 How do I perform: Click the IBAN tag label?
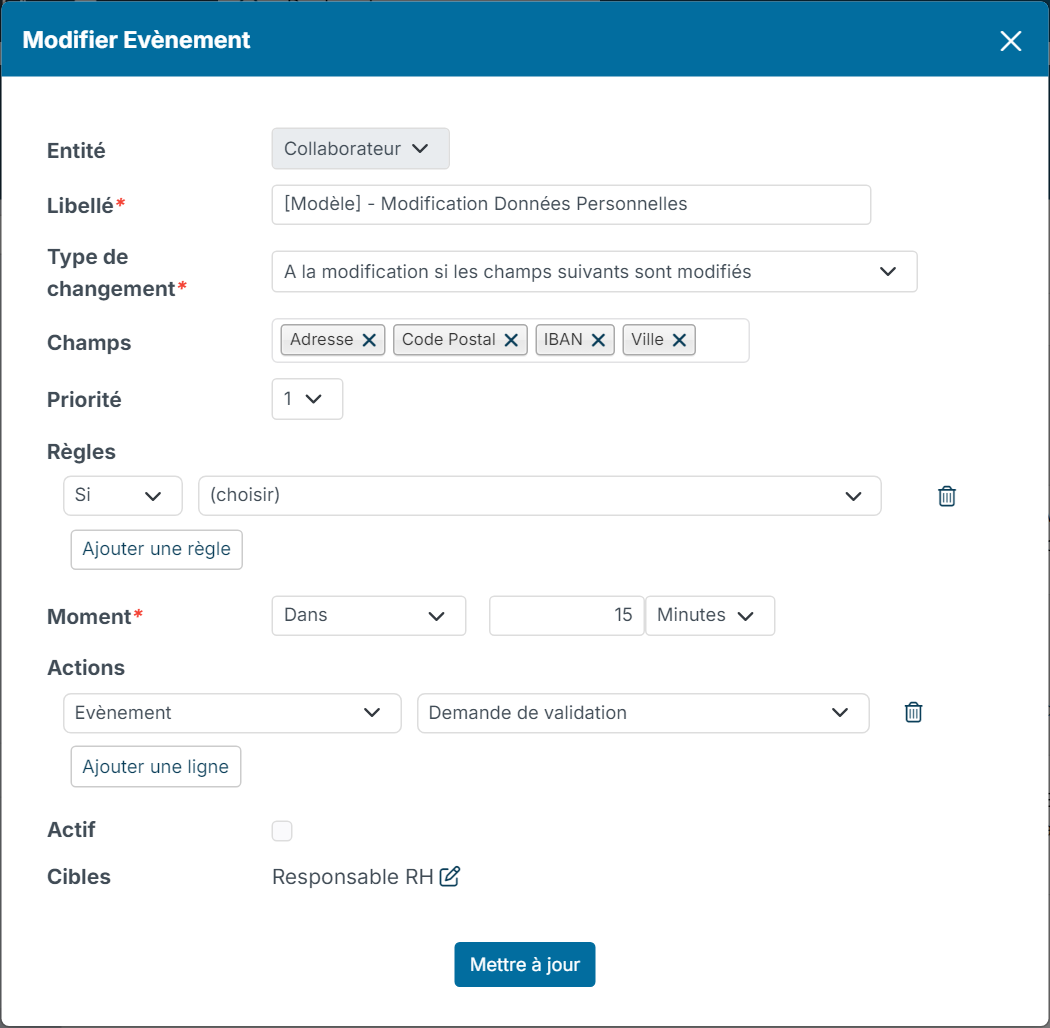[x=563, y=340]
